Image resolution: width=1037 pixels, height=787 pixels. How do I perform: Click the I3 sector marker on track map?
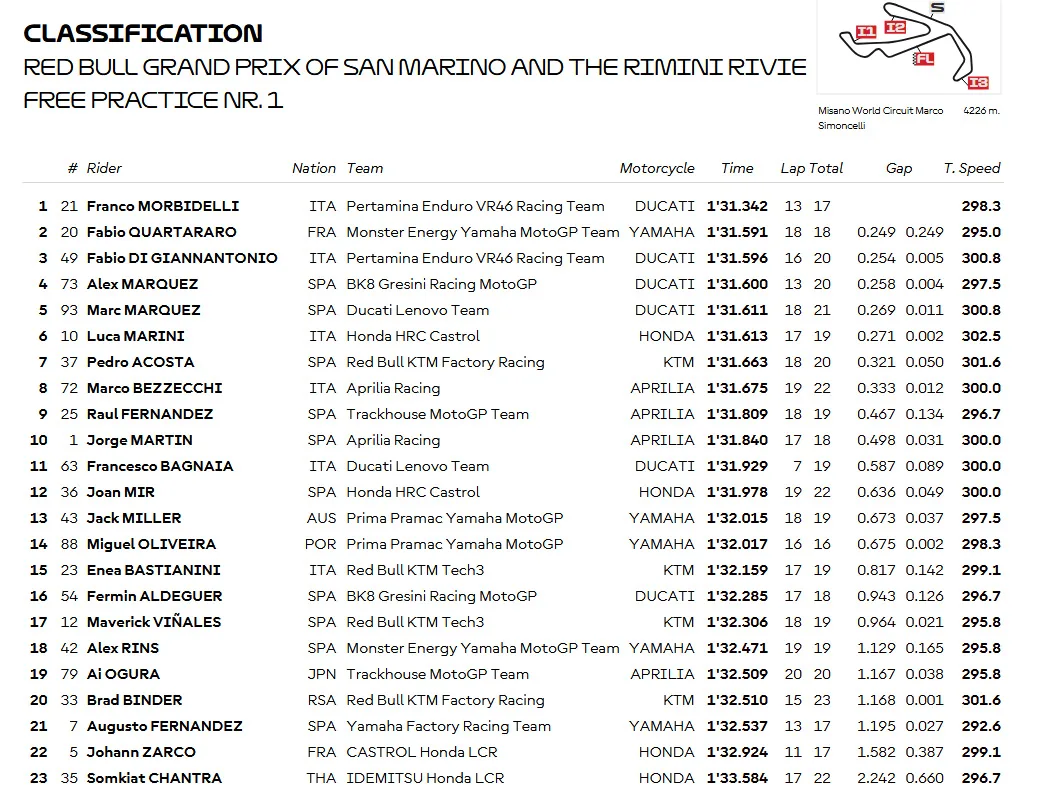click(978, 83)
